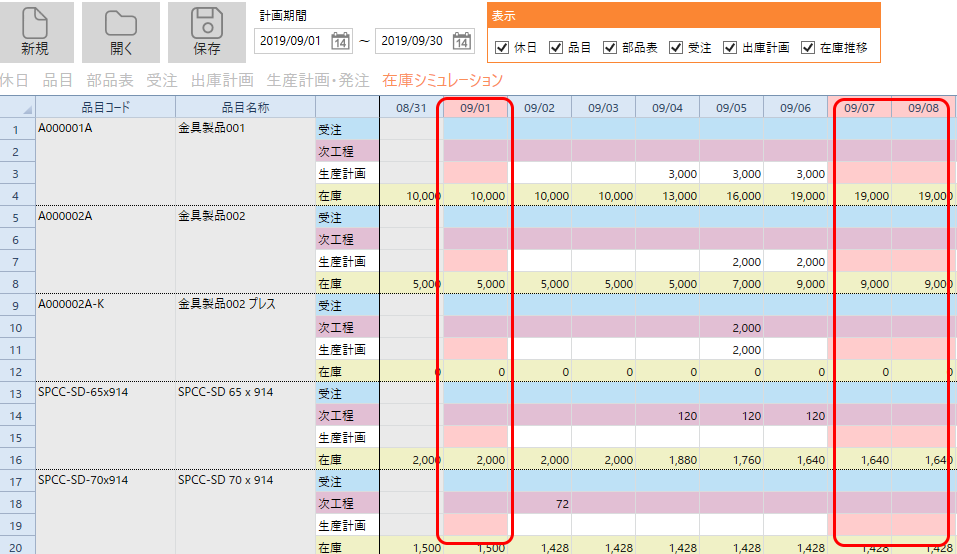The image size is (957, 554).
Task: Disable the 受注 display checkbox
Action: (676, 47)
